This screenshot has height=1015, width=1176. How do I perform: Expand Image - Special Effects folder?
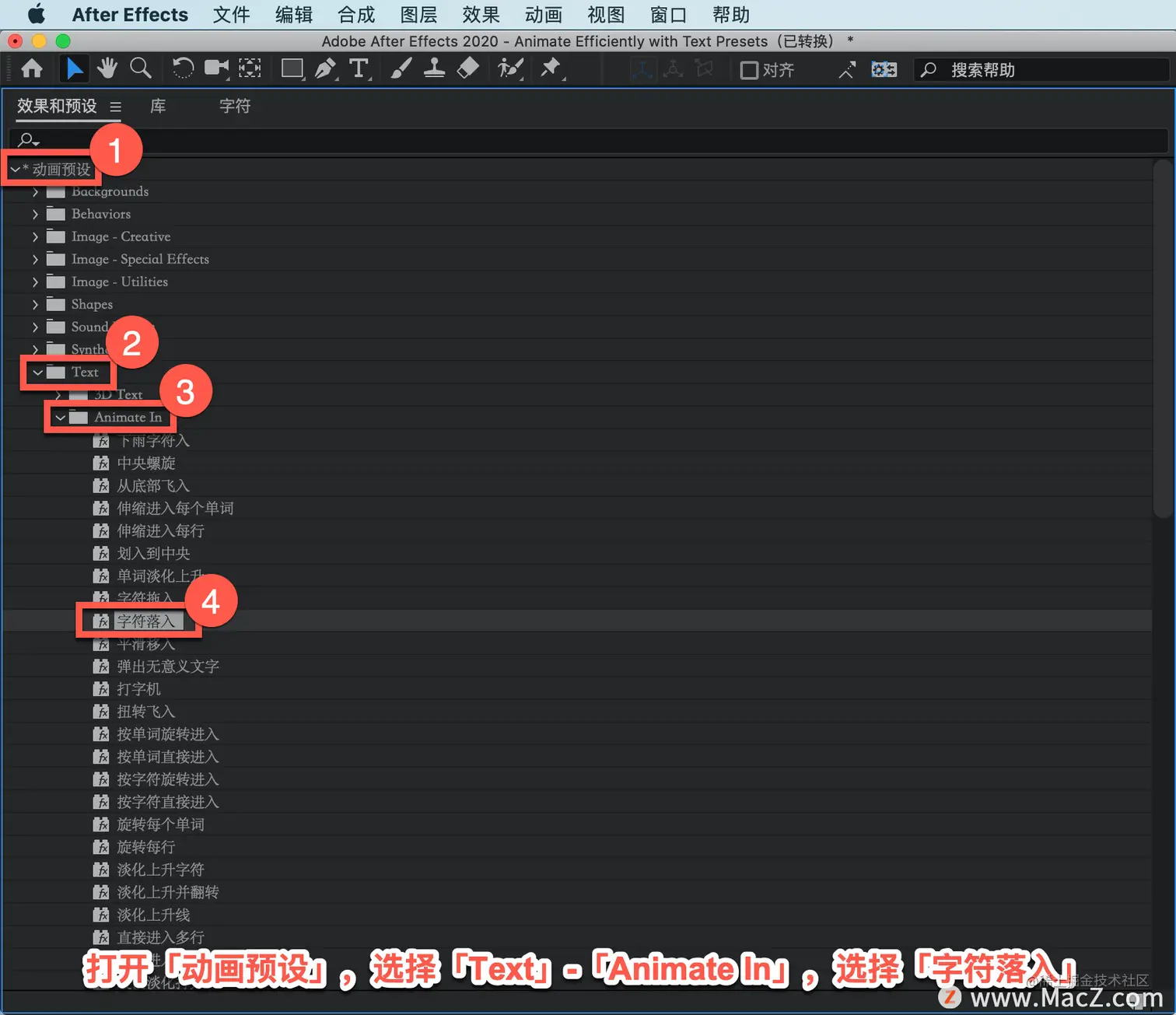coord(35,260)
